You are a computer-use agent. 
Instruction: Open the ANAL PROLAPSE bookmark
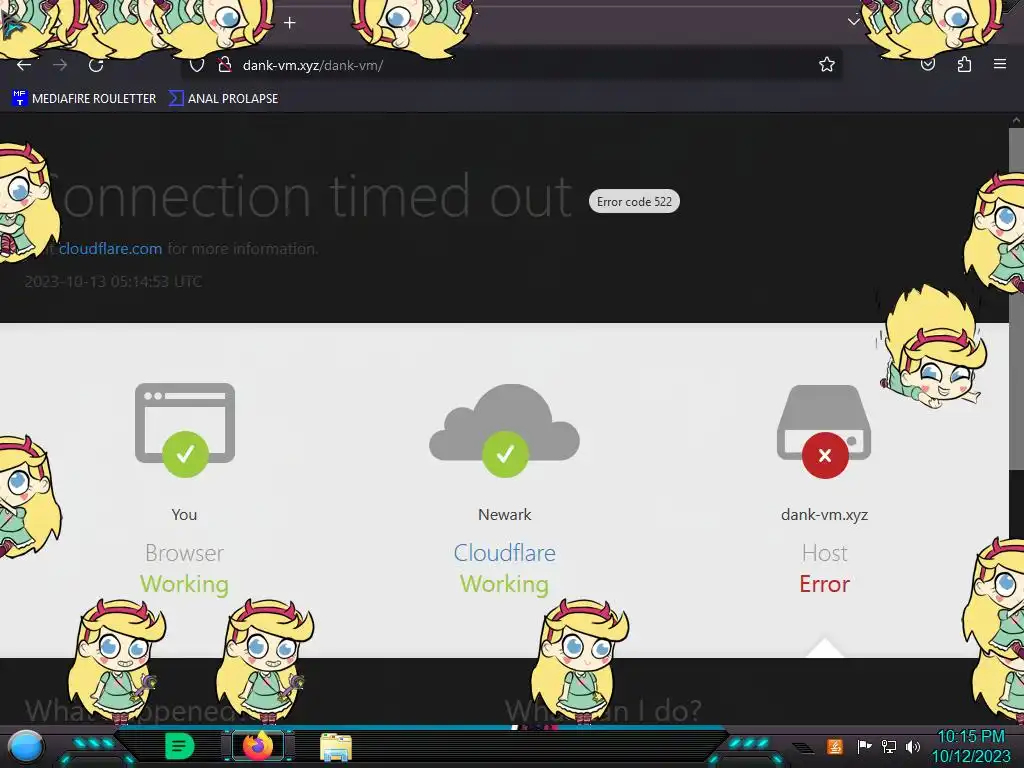[x=223, y=99]
